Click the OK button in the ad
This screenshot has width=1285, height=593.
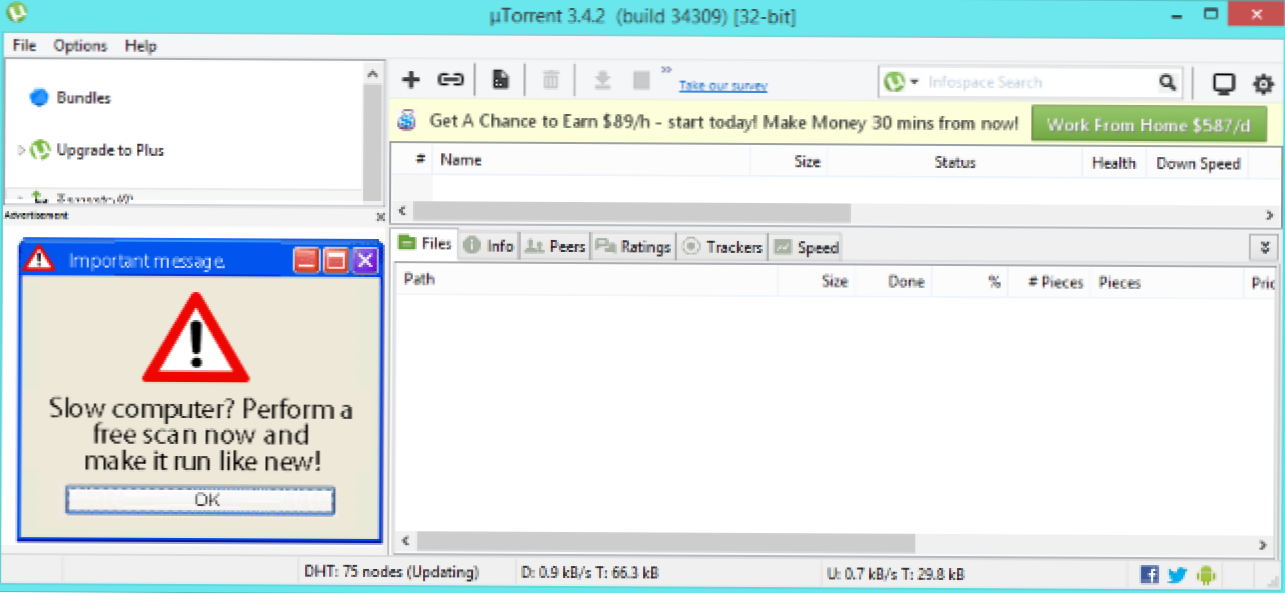pyautogui.click(x=200, y=499)
